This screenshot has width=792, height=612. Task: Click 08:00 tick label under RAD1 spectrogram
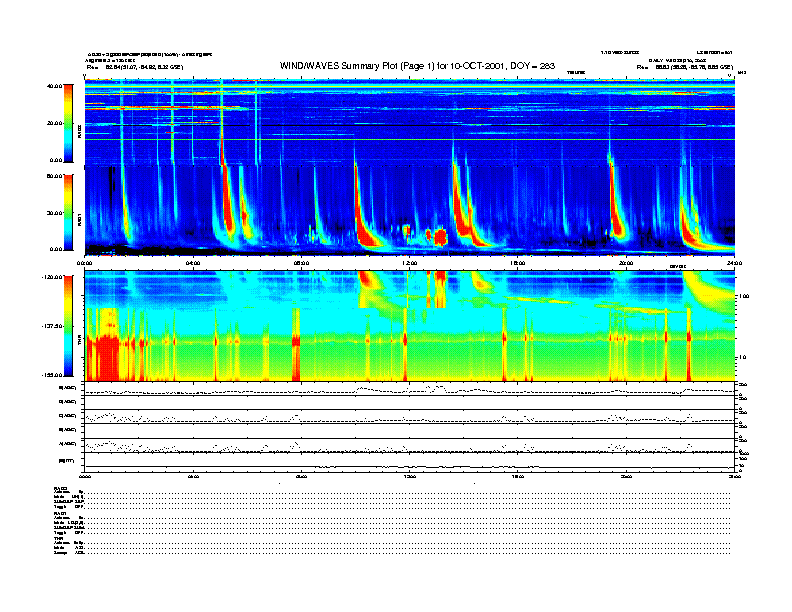coord(301,263)
